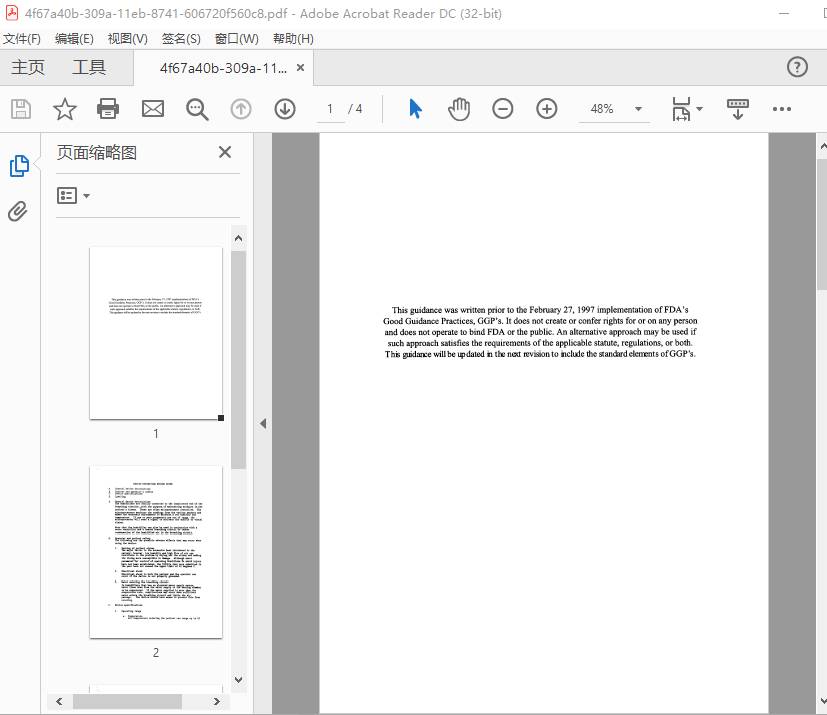Send file by email envelope icon

152,109
